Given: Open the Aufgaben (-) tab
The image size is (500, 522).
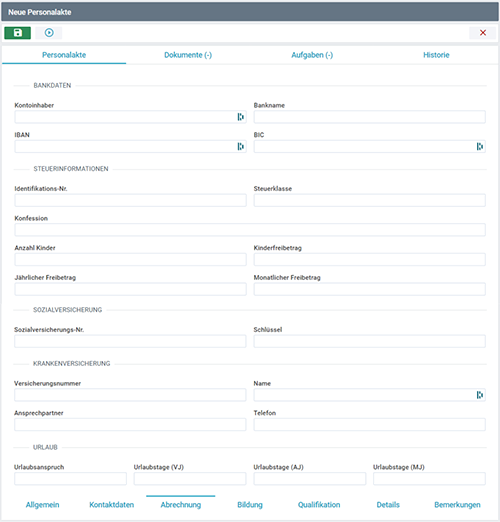Looking at the screenshot, I should pos(312,55).
